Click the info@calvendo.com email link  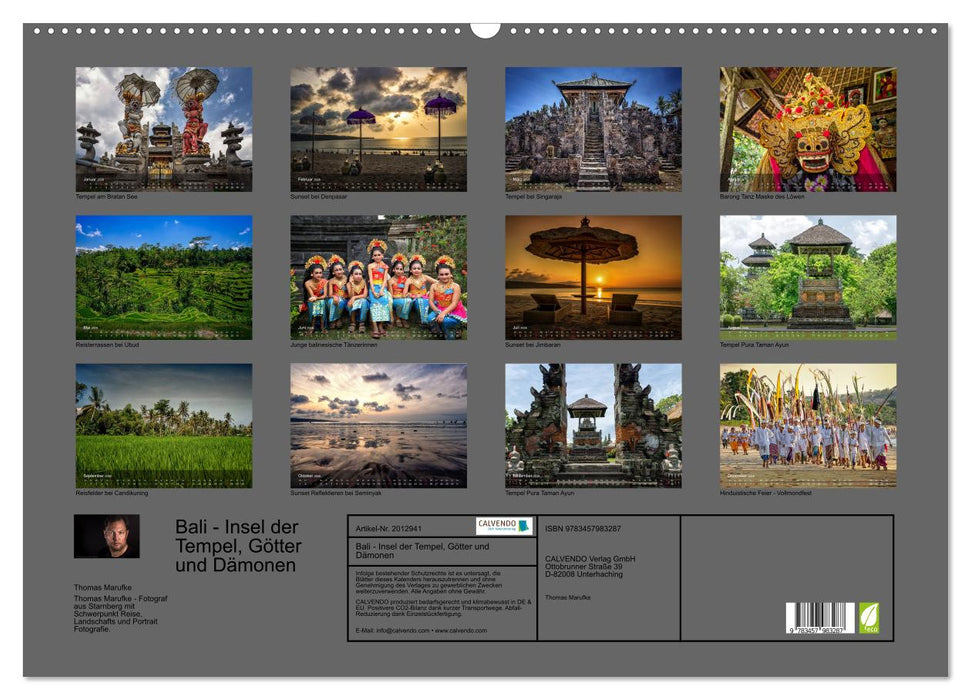402,631
